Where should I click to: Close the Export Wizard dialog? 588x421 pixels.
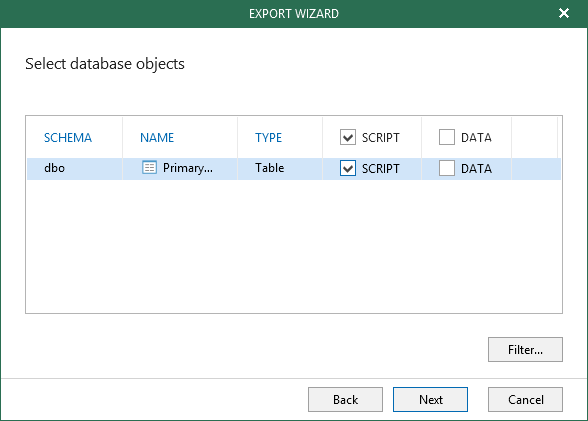[x=564, y=13]
